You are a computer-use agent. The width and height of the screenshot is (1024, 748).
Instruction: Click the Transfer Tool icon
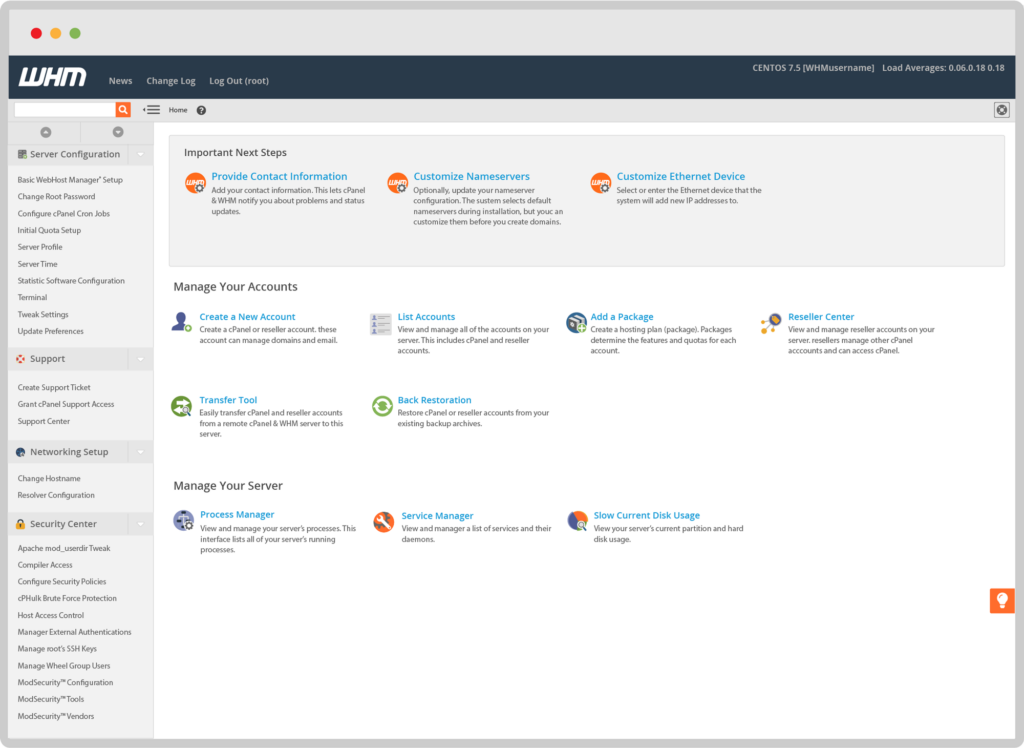181,406
